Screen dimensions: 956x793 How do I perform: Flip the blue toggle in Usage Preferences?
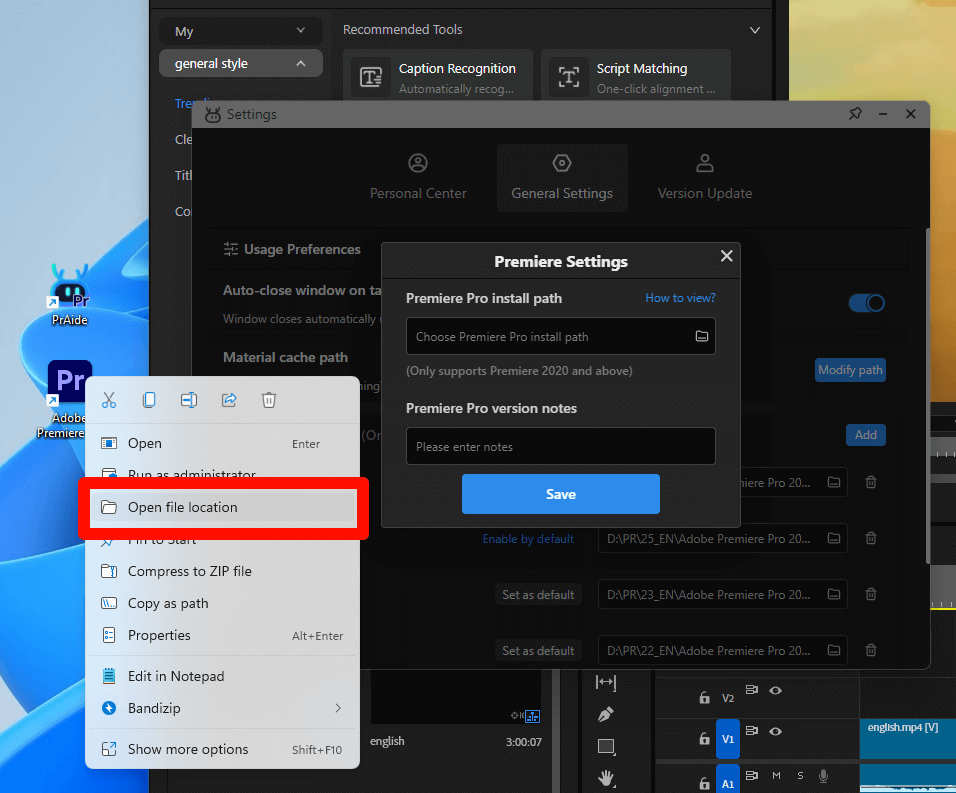pyautogui.click(x=866, y=303)
